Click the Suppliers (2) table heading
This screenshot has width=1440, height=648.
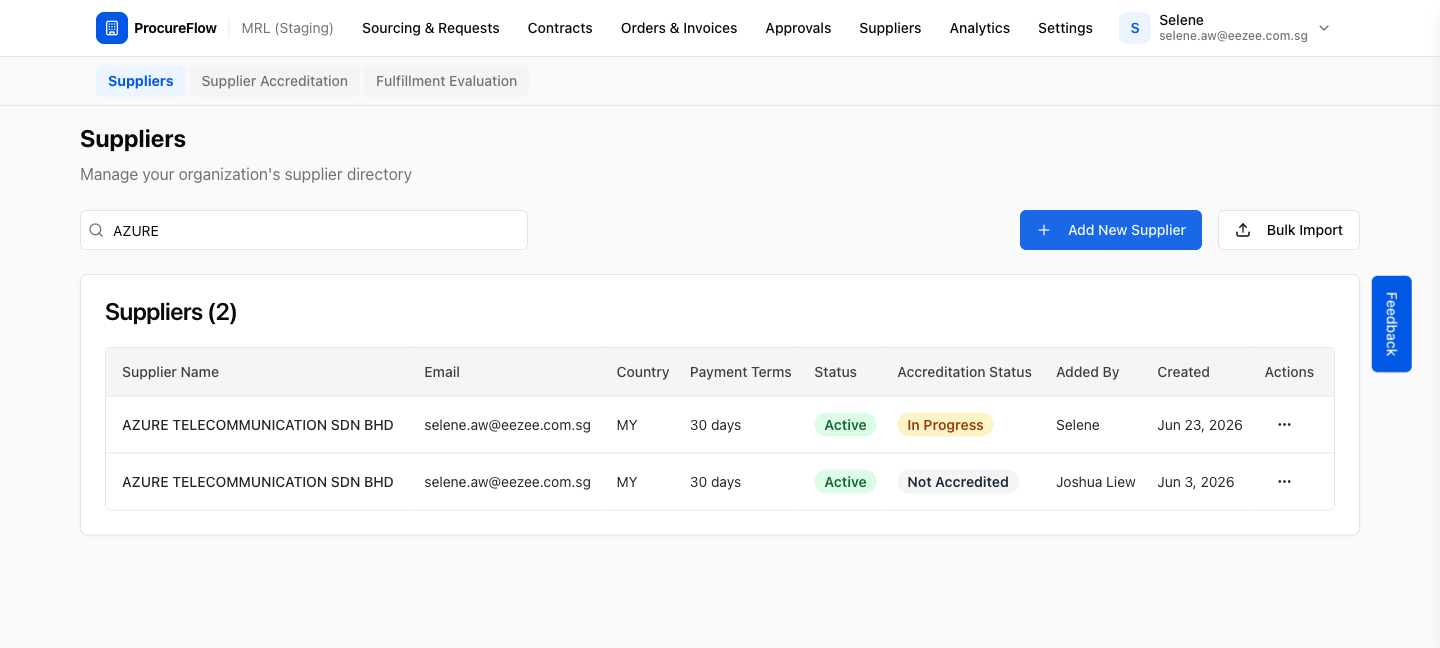tap(171, 312)
